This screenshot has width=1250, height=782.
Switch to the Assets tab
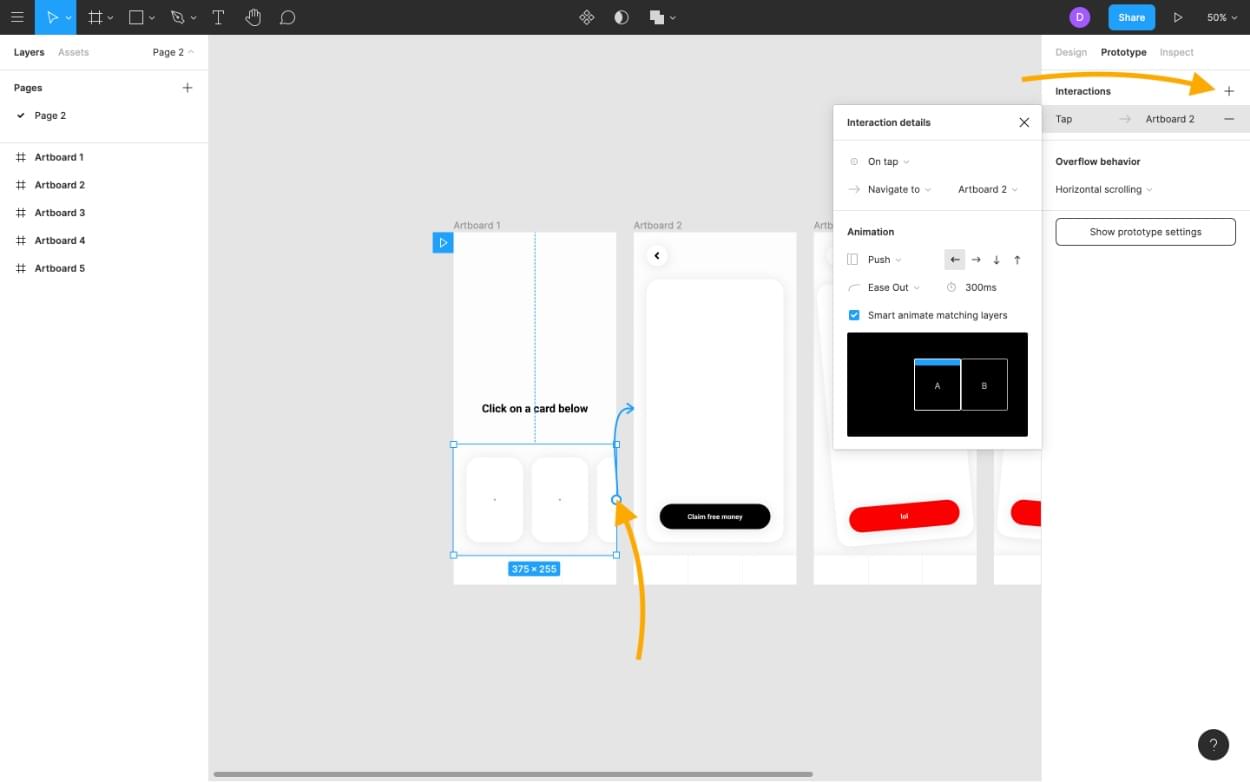(x=73, y=52)
